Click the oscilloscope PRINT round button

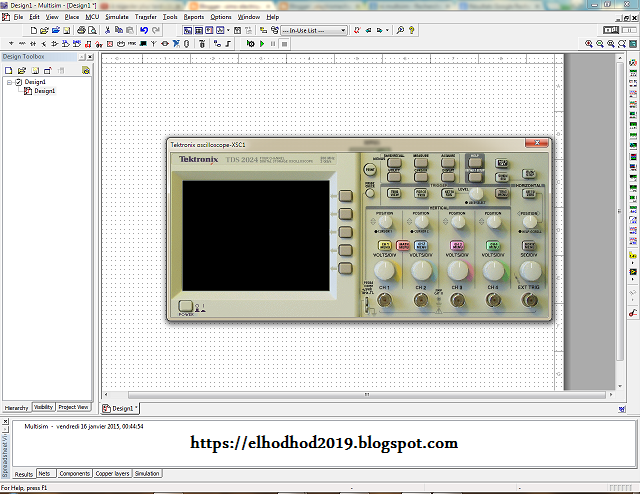(x=370, y=169)
